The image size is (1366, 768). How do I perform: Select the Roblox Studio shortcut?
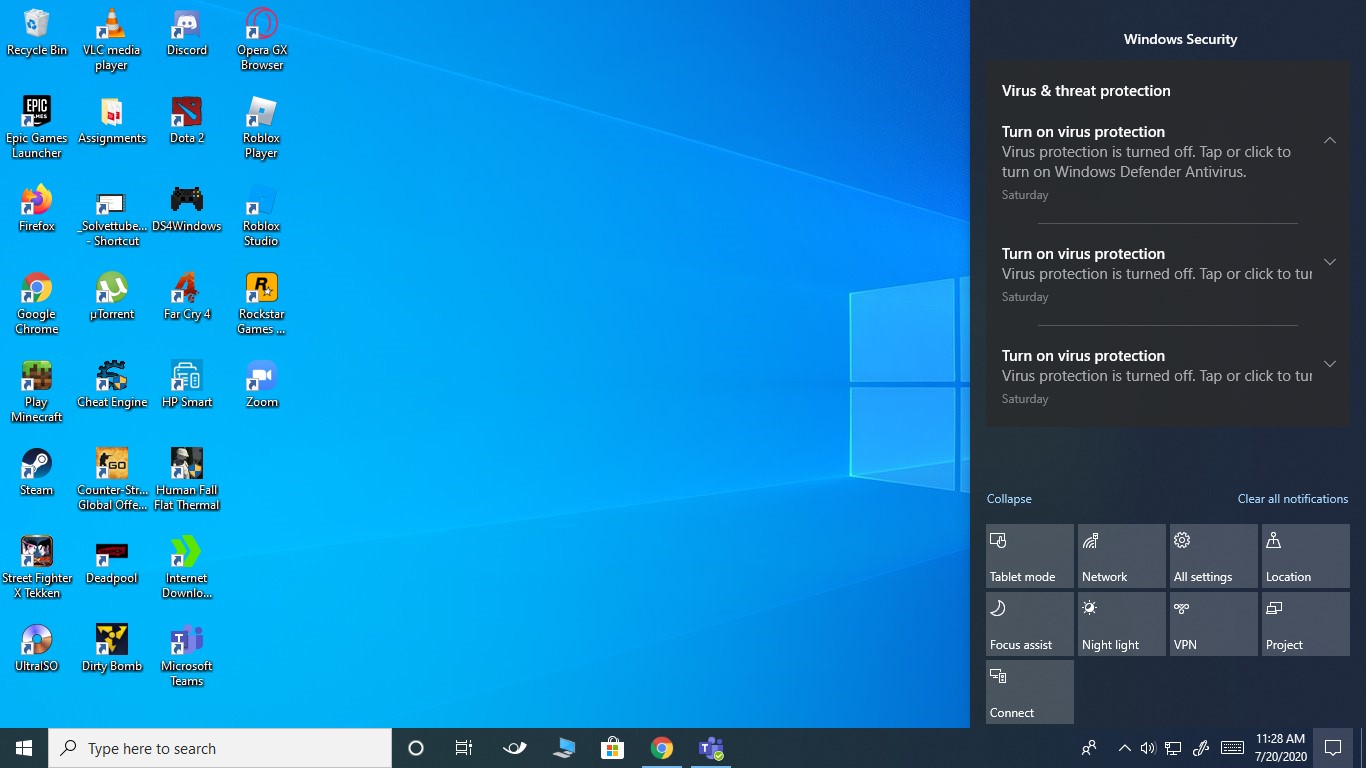[x=261, y=216]
